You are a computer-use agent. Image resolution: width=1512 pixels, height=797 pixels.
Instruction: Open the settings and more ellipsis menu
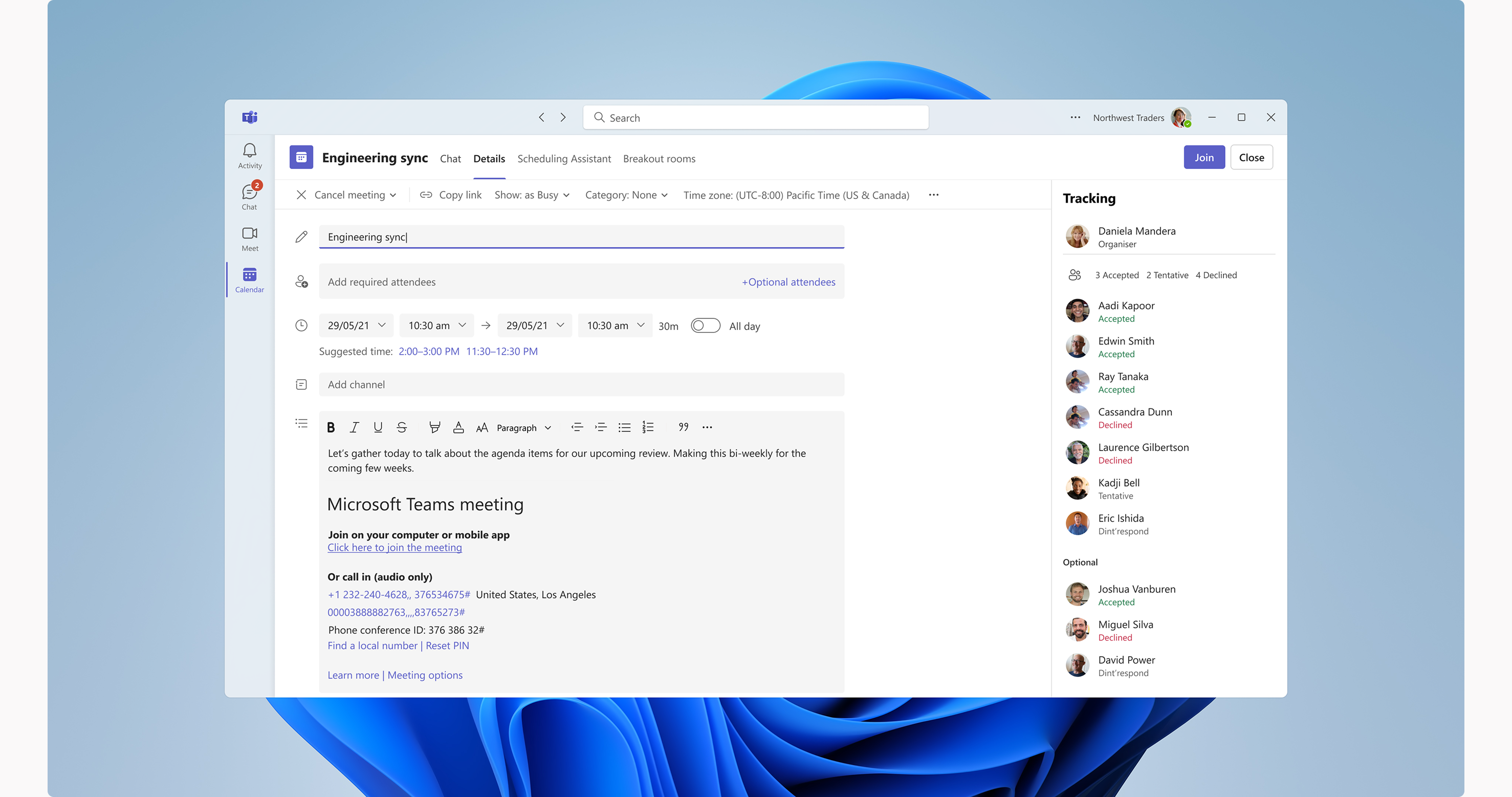1075,117
